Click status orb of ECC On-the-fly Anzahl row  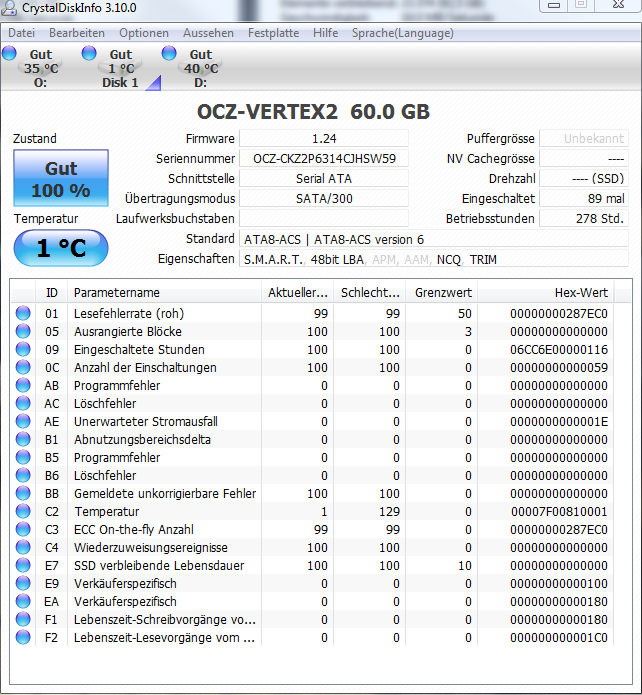pos(23,529)
